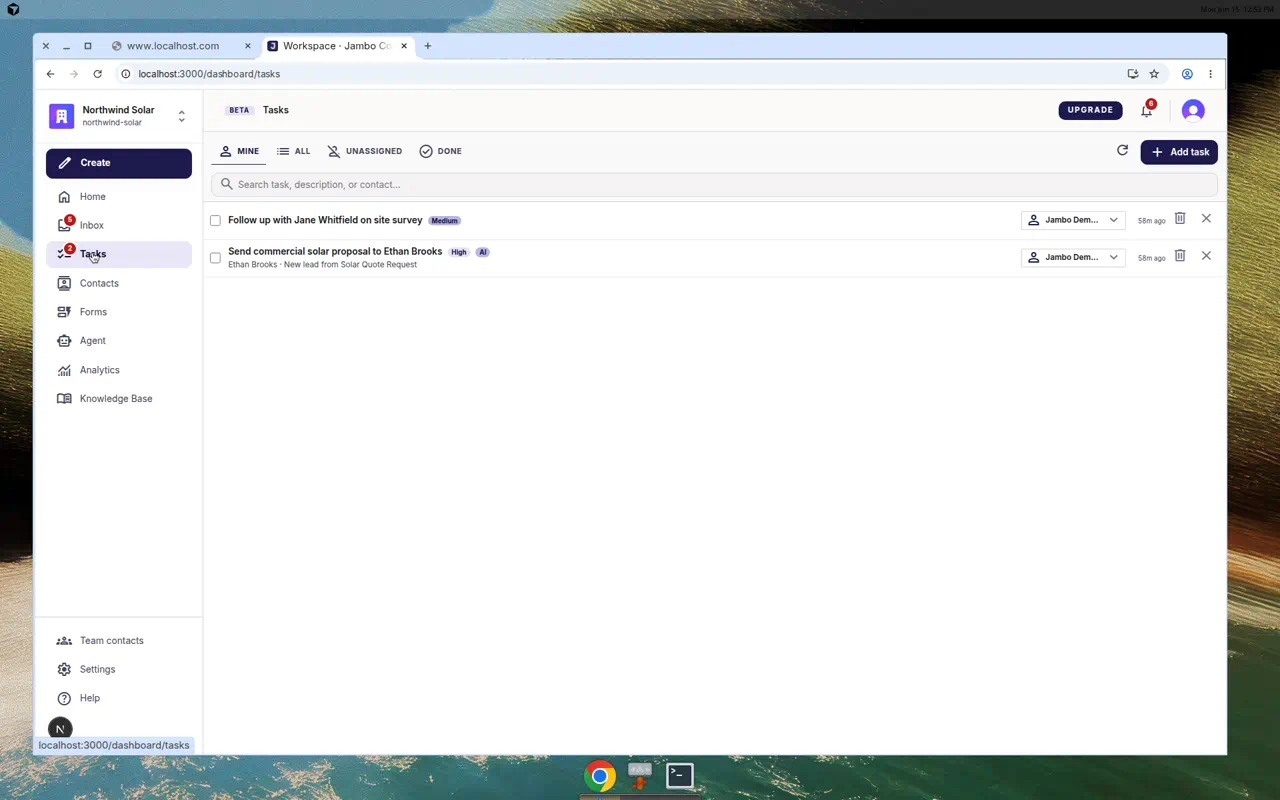Click the round N avatar in the sidebar
Image resolution: width=1280 pixels, height=800 pixels.
pos(60,729)
